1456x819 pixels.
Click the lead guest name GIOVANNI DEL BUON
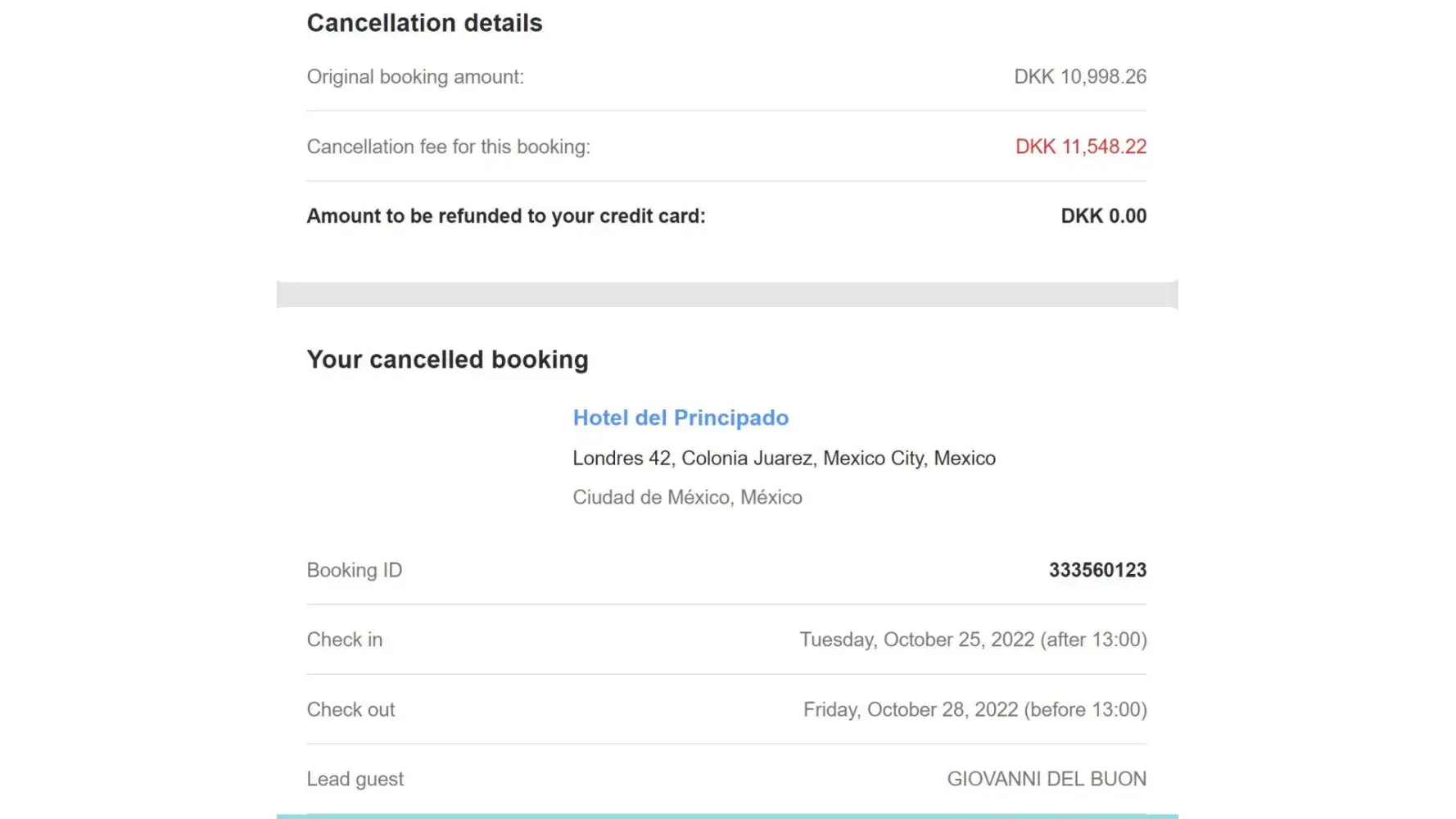pyautogui.click(x=1046, y=779)
